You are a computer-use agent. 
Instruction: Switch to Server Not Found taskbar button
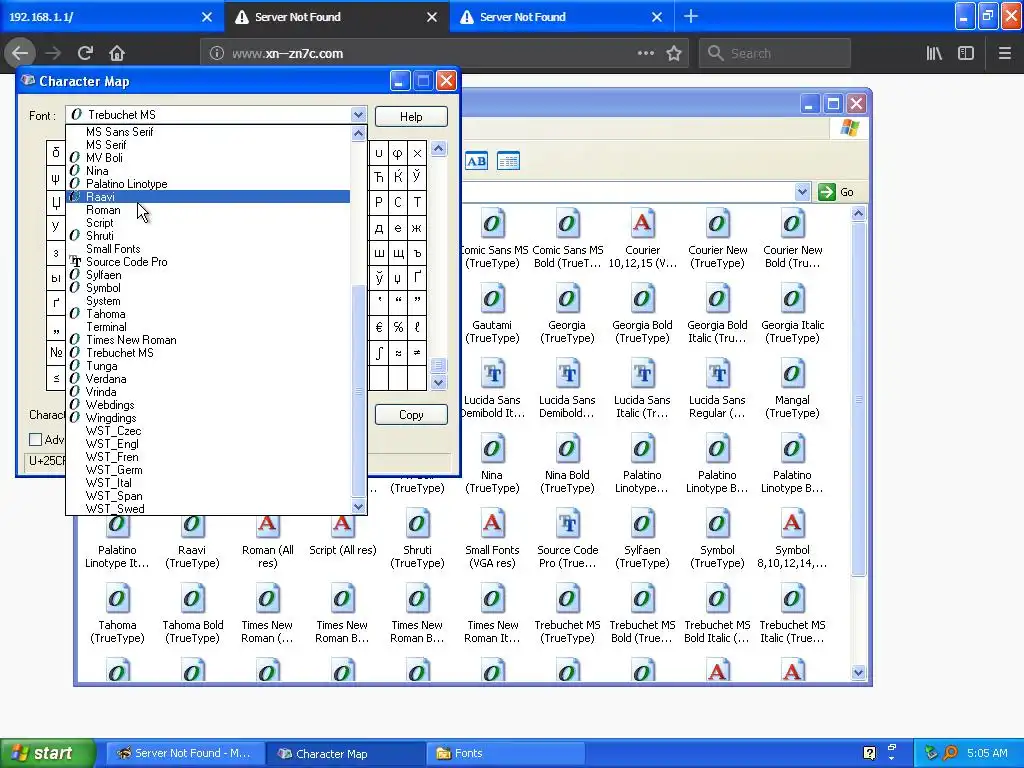click(186, 753)
